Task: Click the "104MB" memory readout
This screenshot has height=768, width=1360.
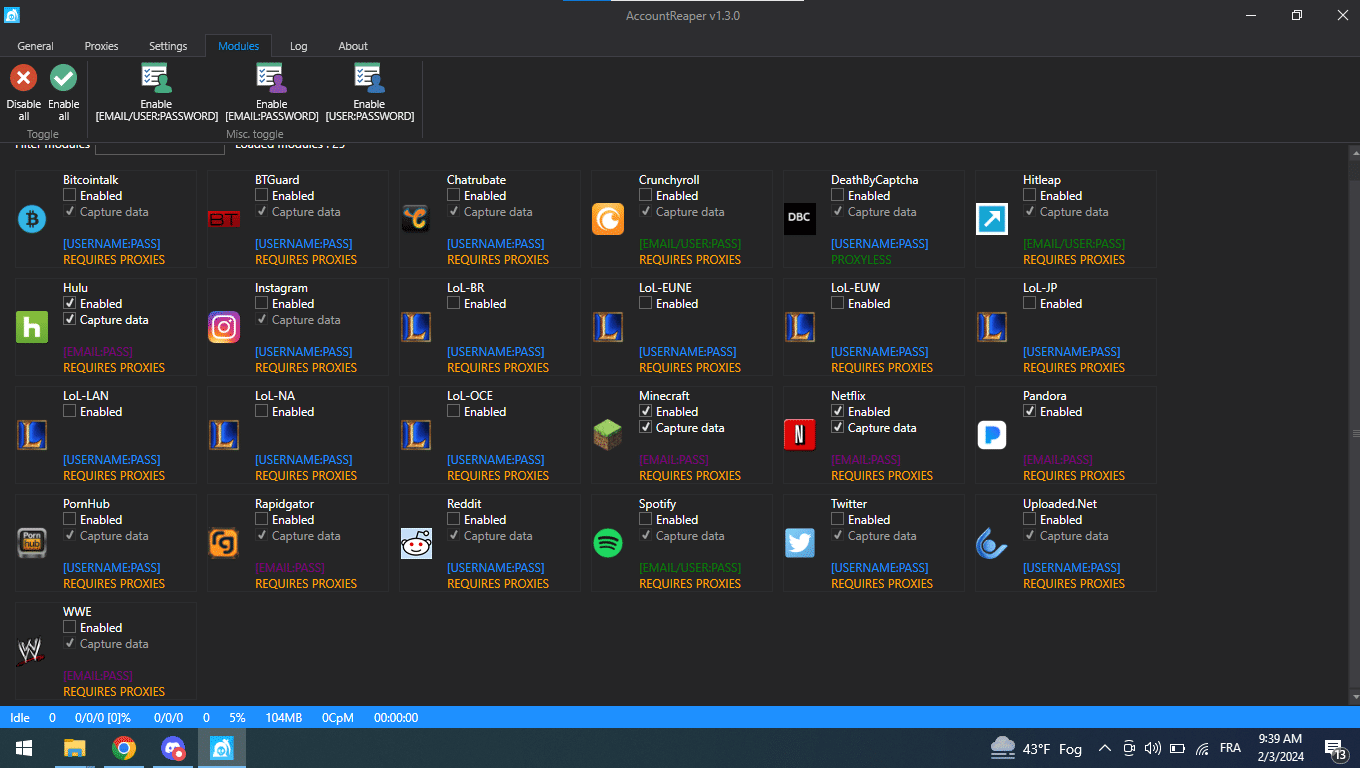Action: point(284,717)
